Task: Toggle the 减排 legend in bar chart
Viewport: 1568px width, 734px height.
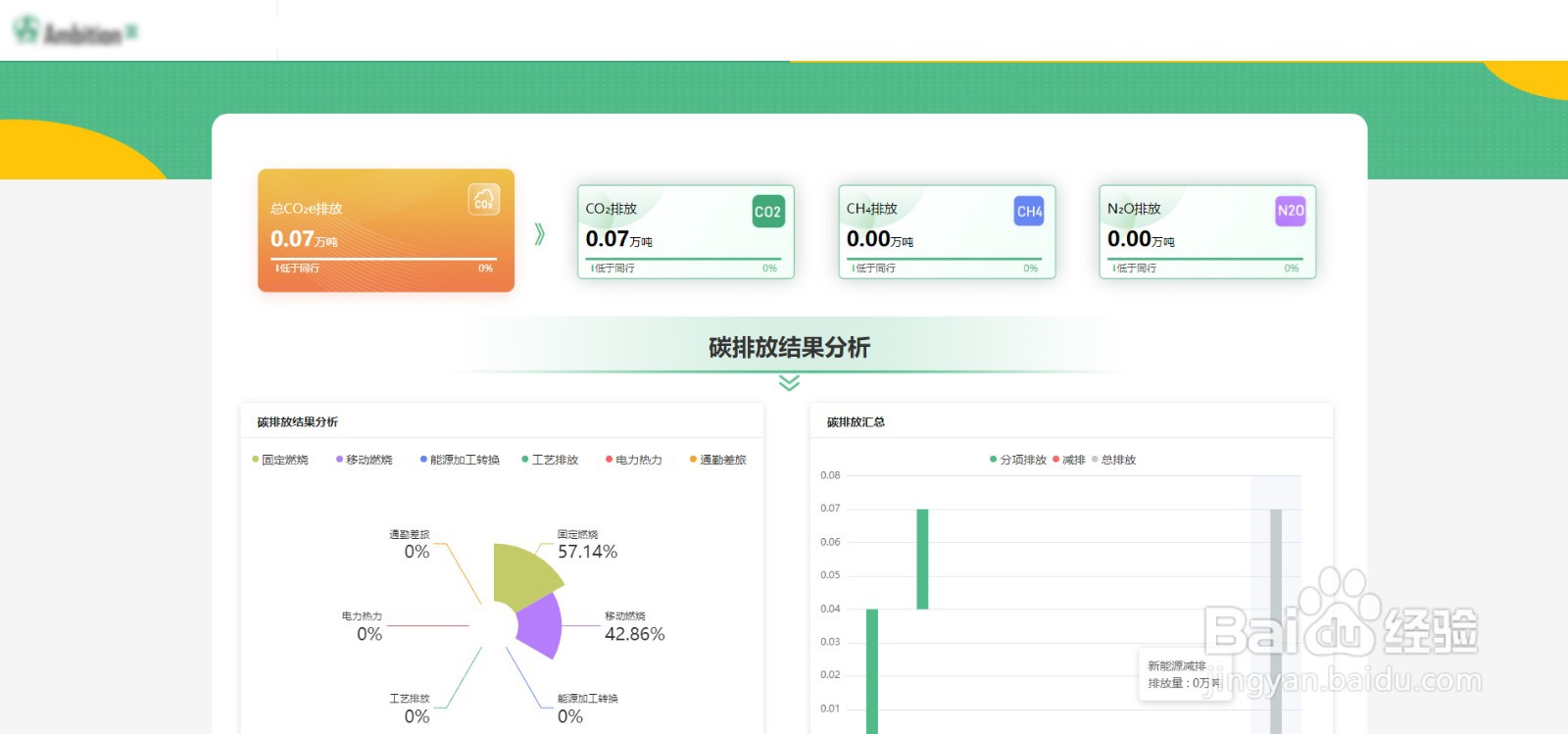Action: pyautogui.click(x=1069, y=460)
